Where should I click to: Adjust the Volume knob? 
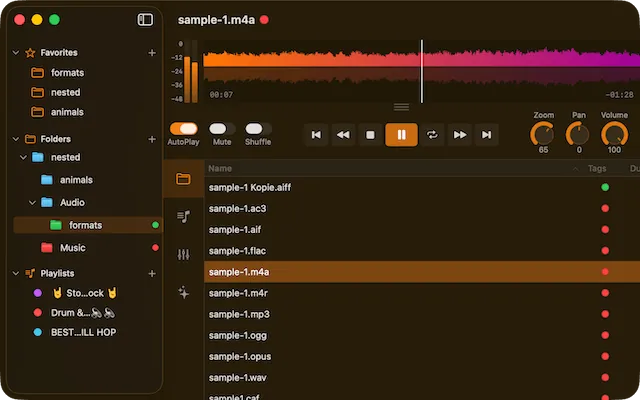point(614,134)
